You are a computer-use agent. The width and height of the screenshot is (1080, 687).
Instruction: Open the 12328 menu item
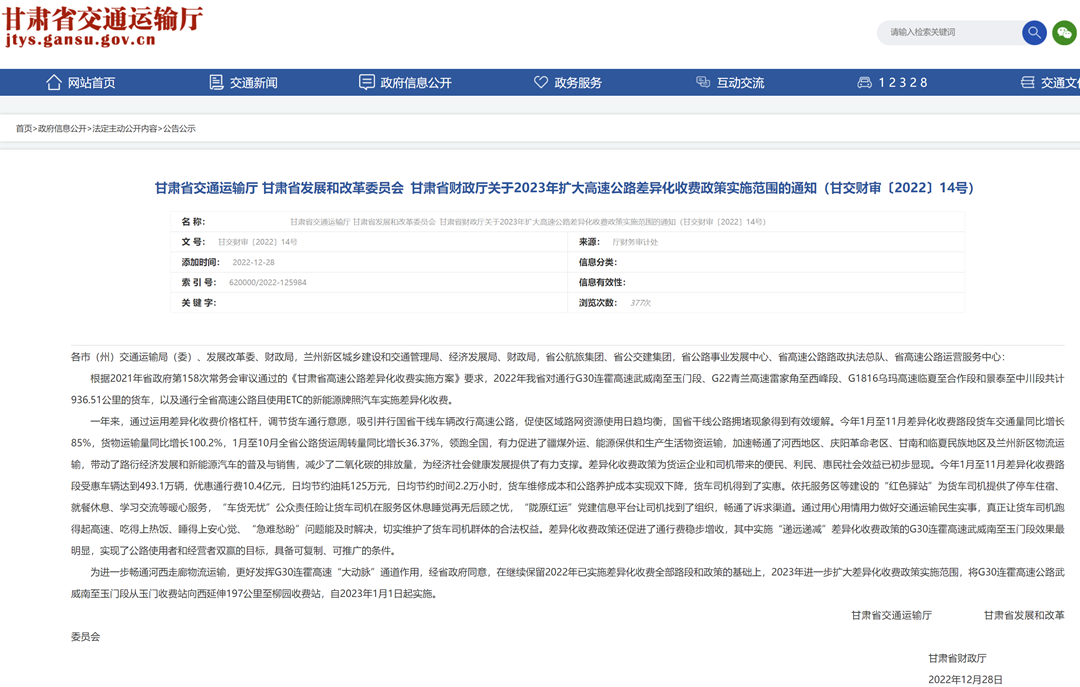pyautogui.click(x=903, y=83)
